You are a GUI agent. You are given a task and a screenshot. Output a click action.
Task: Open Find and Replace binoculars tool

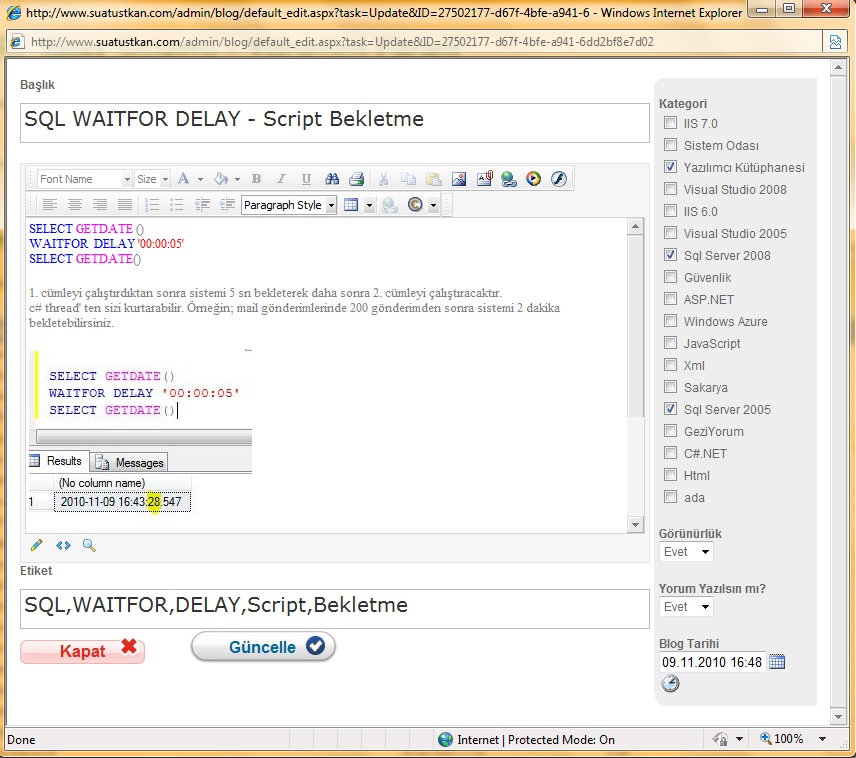(x=332, y=179)
